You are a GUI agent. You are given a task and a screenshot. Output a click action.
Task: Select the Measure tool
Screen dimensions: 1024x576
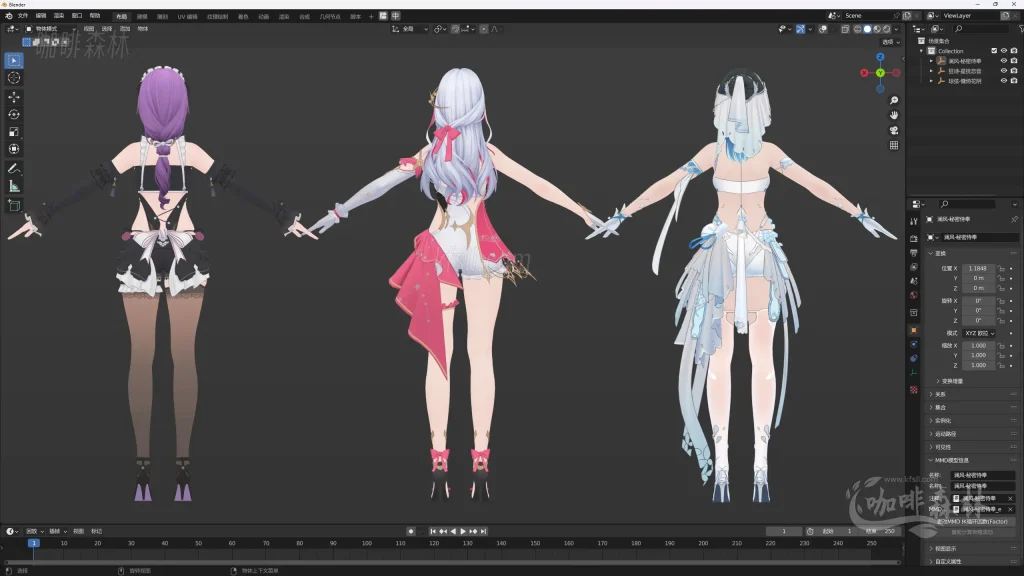point(14,187)
